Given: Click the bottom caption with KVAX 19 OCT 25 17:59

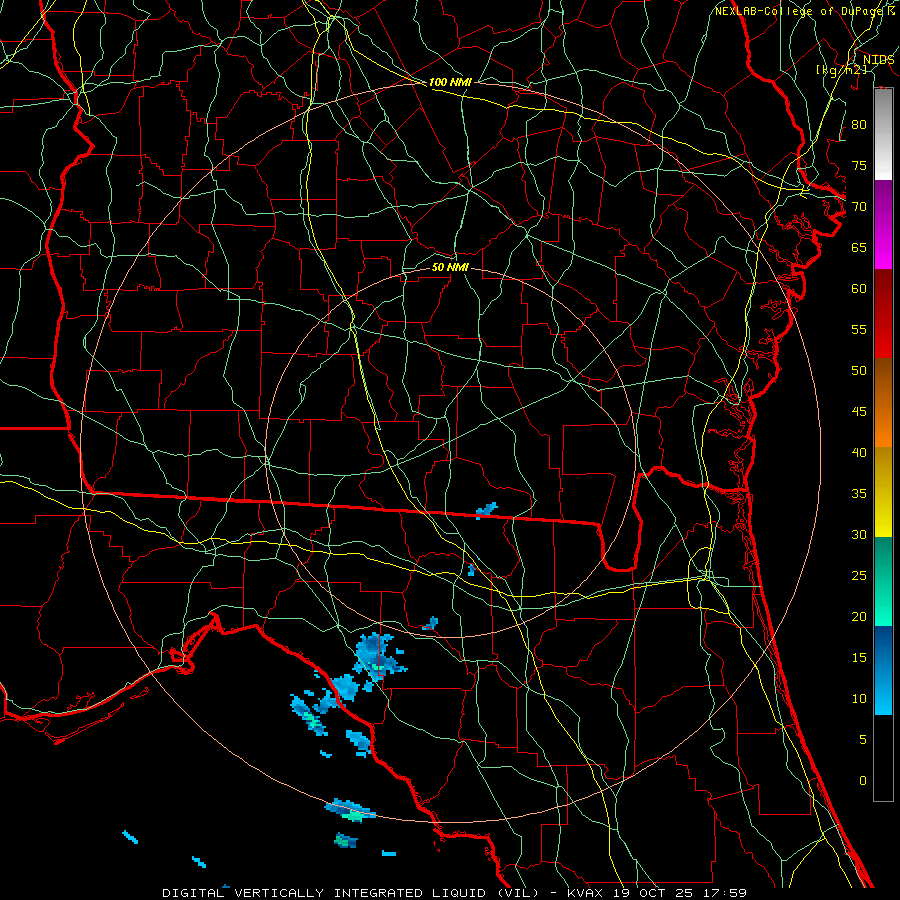Looking at the screenshot, I should pos(455,893).
